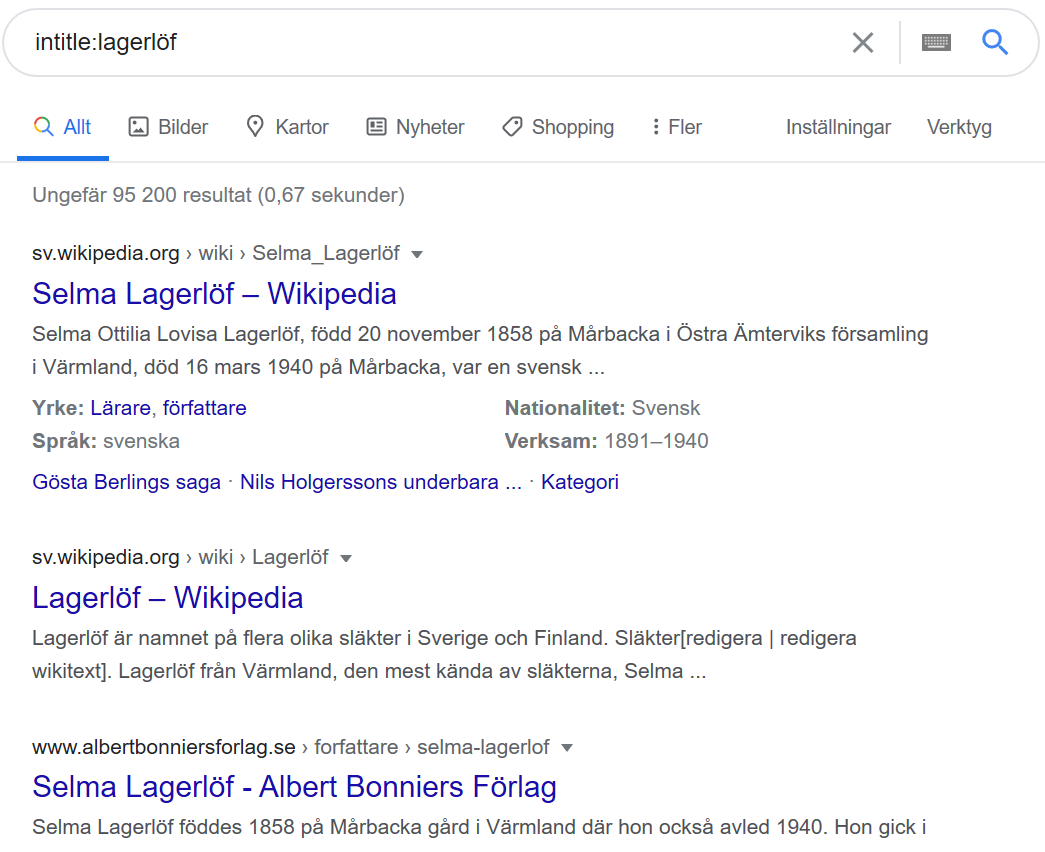Open Selma Lagerlöf – Wikipedia result
The width and height of the screenshot is (1045, 852).
214,294
